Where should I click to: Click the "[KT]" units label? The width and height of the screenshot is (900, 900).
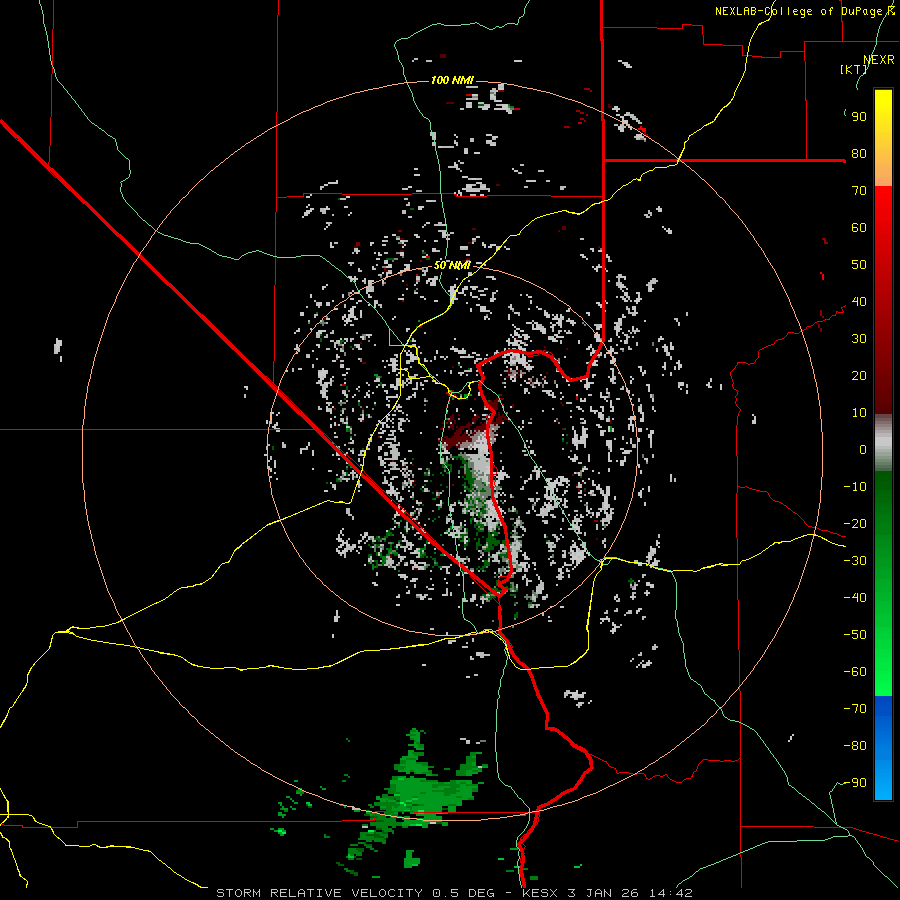click(854, 69)
